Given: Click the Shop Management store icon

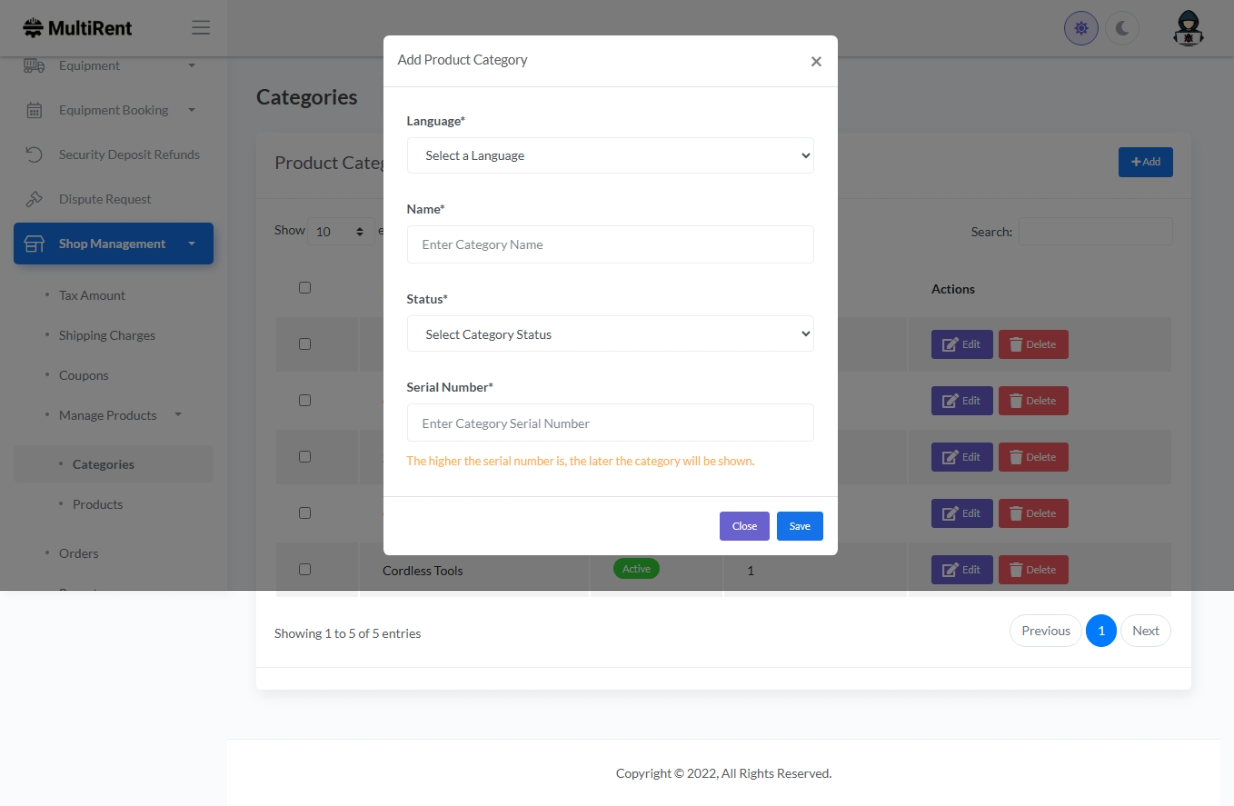Looking at the screenshot, I should (x=35, y=244).
